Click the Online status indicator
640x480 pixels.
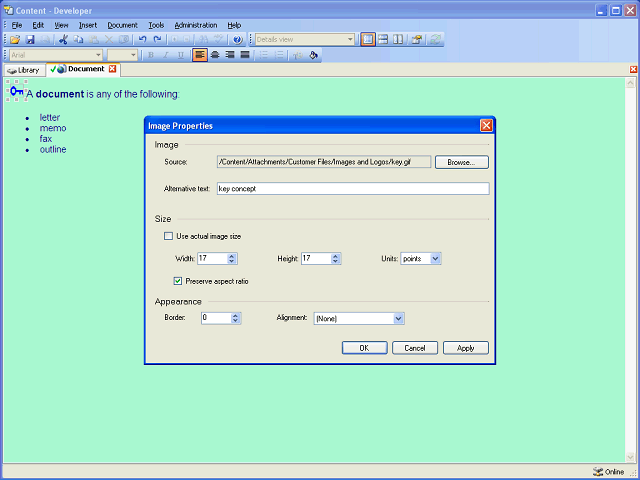[609, 472]
